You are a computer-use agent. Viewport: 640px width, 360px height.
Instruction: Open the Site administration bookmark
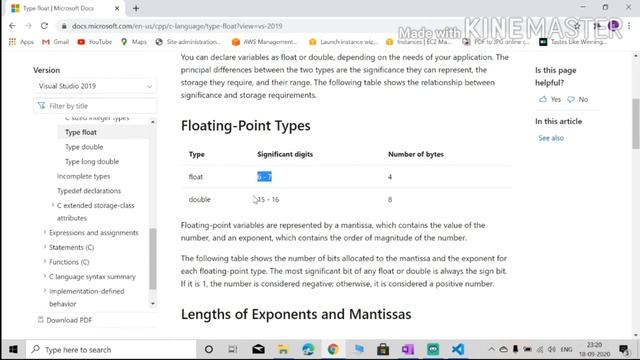coord(188,42)
